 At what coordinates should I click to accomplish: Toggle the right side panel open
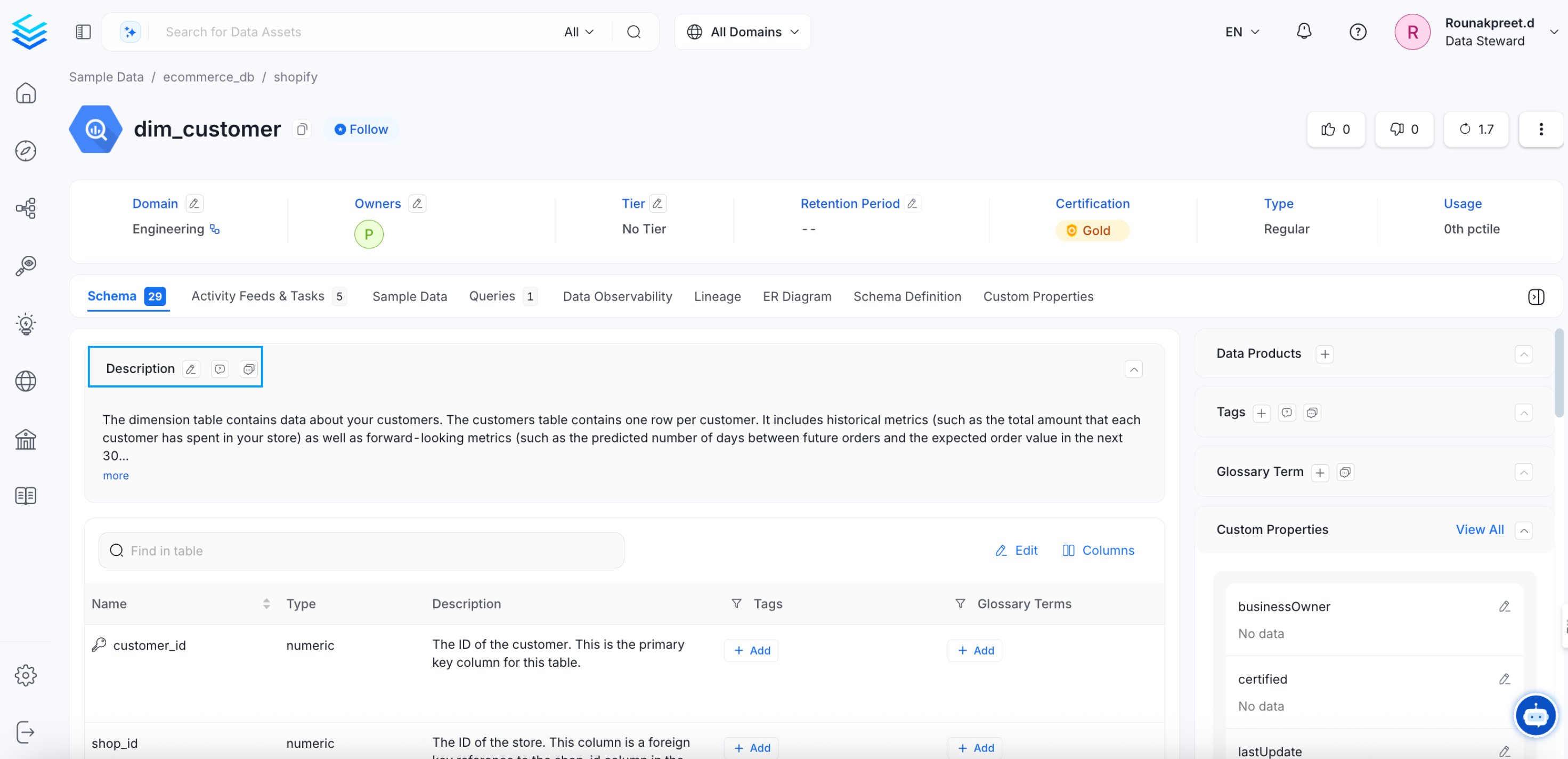point(1537,297)
